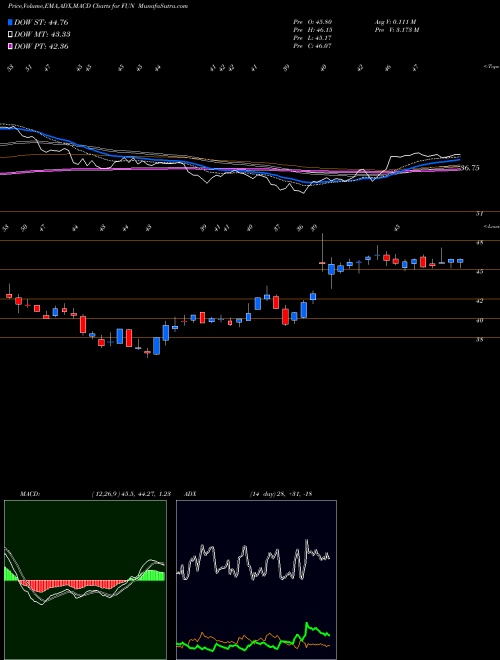Click the tallest-wick candle after the gap up
This screenshot has height=660, width=500.
[322, 253]
